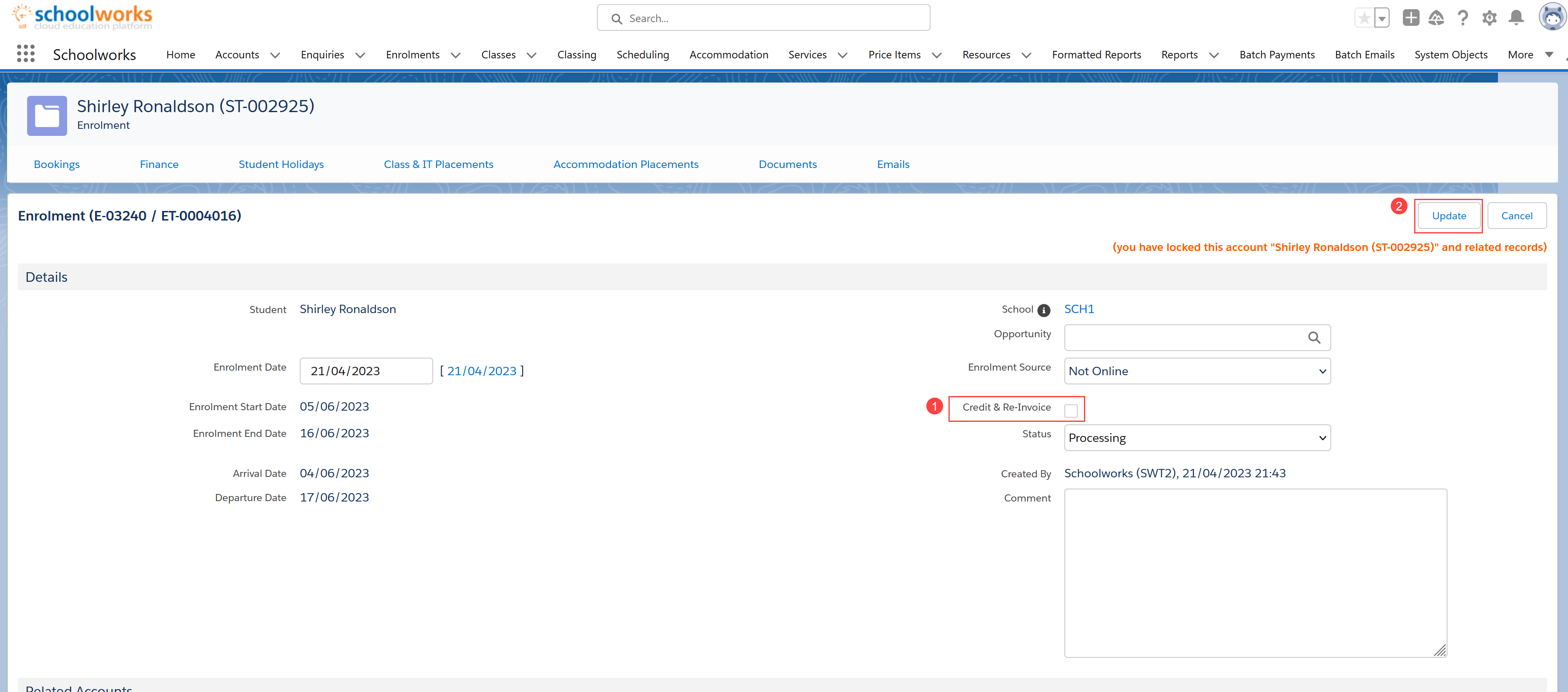
Task: Expand the Accounts menu chevron
Action: (275, 55)
